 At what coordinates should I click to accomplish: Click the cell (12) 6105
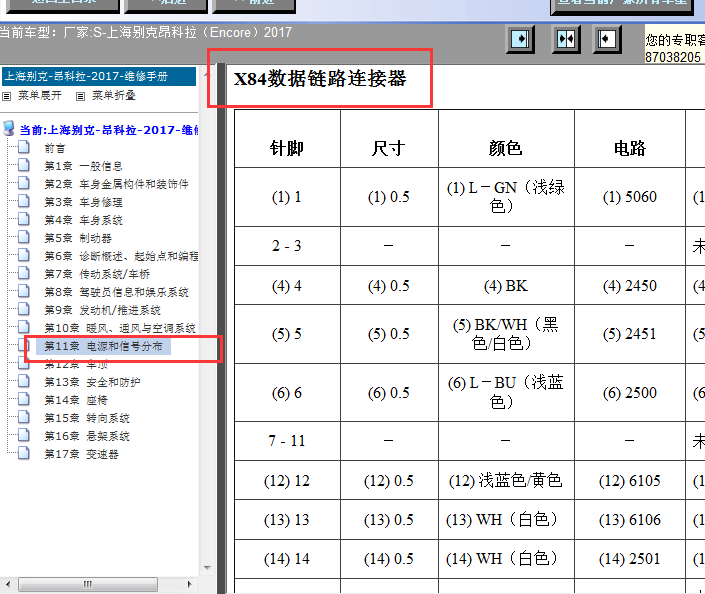tap(629, 481)
